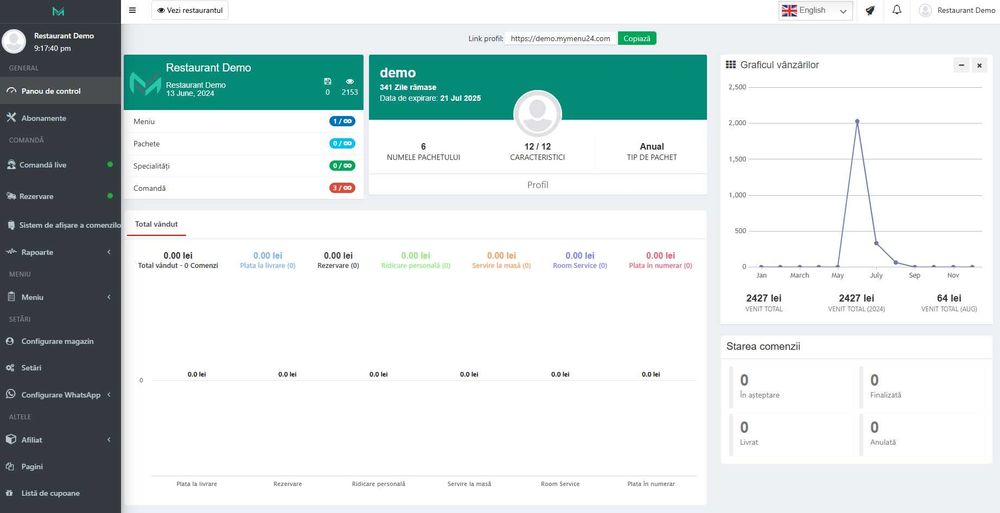Open Setări page
This screenshot has width=1000, height=513.
pos(60,368)
